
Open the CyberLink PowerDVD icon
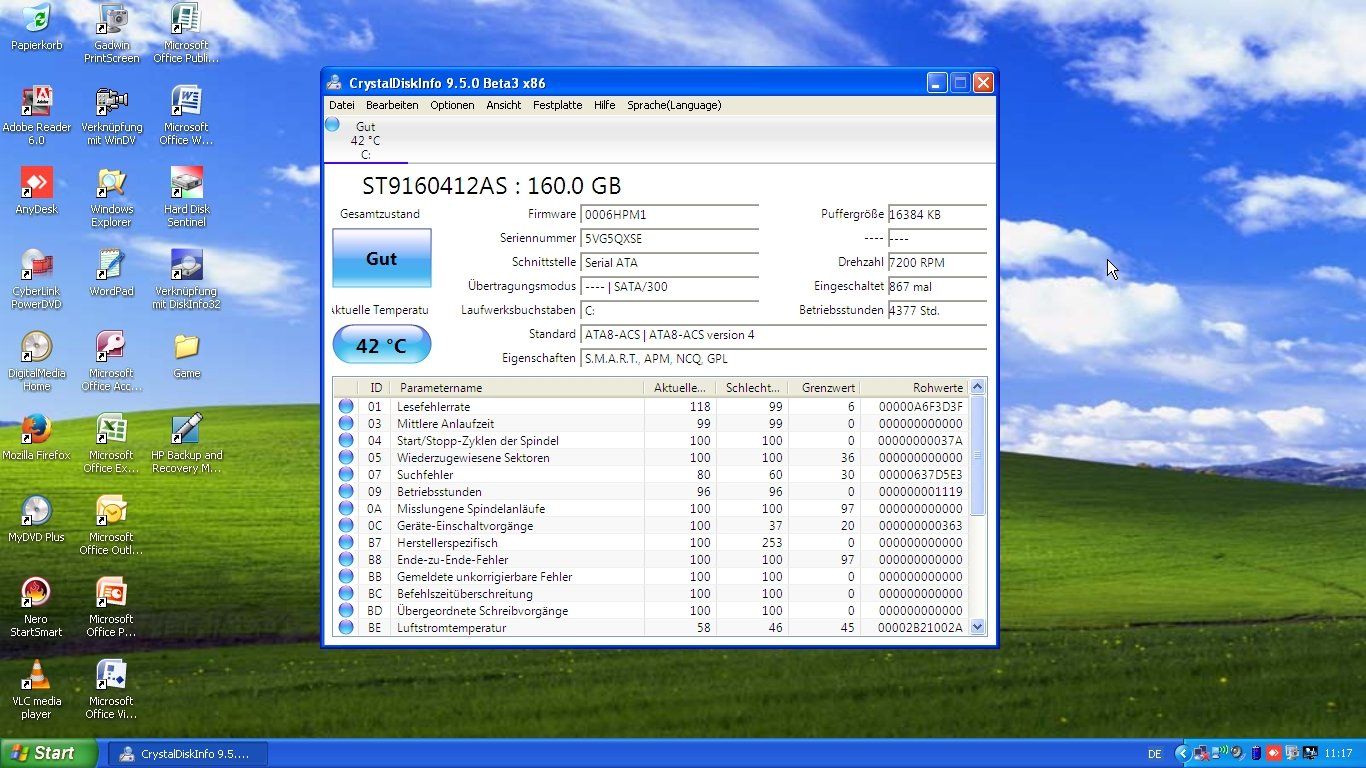tap(36, 280)
